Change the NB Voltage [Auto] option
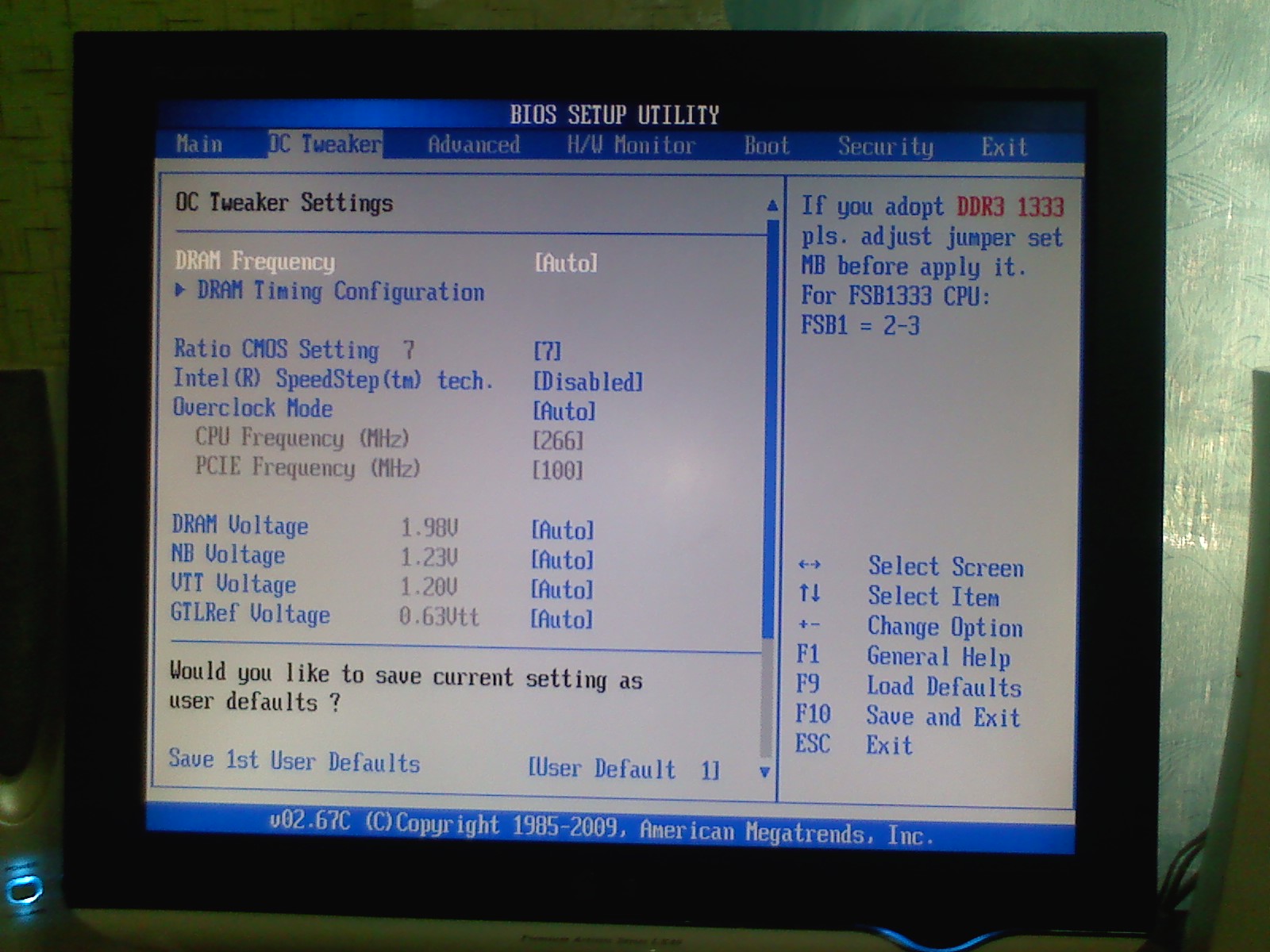This screenshot has height=952, width=1270. [x=563, y=560]
